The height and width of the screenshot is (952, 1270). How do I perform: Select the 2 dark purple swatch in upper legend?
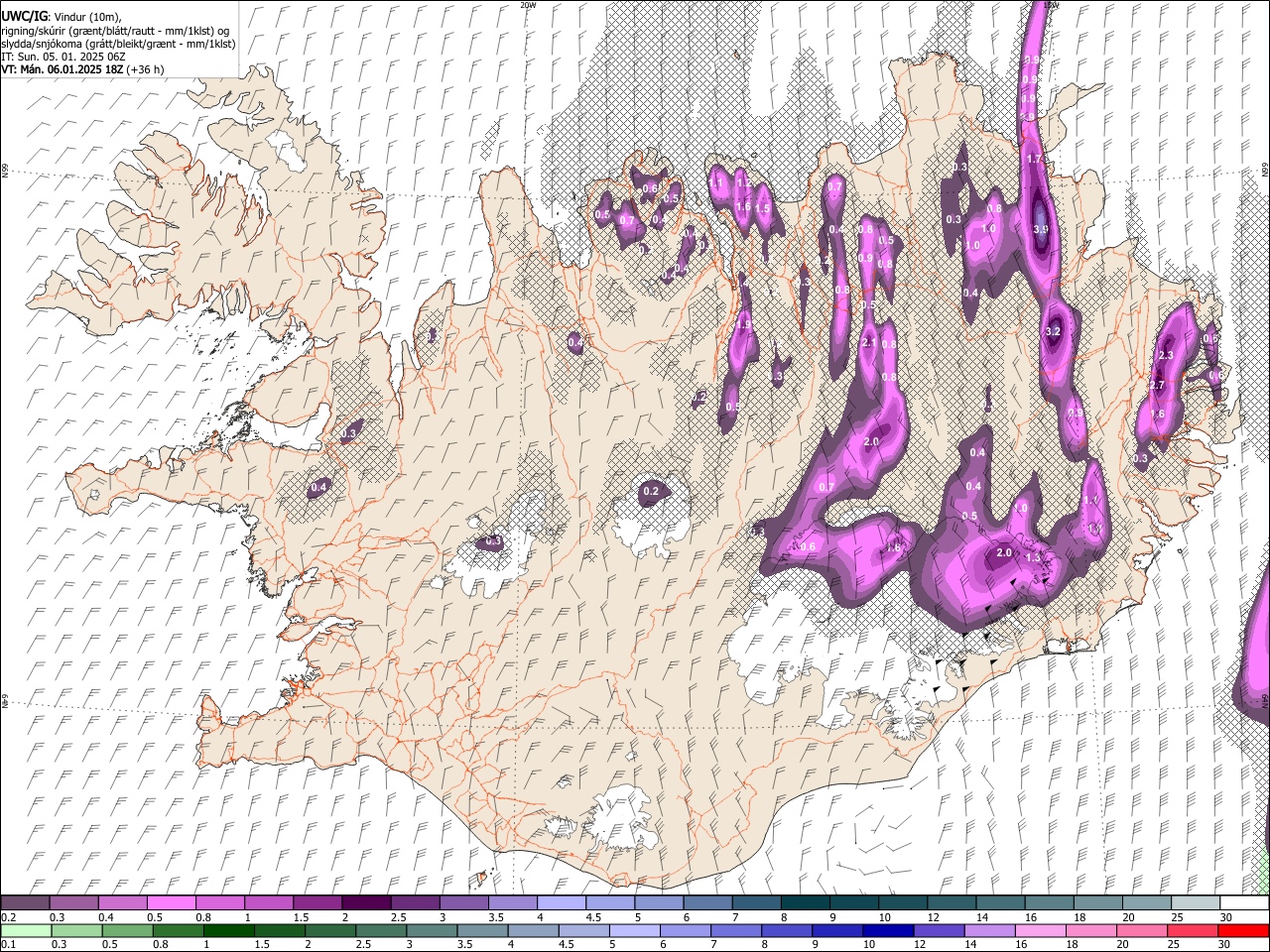point(366,903)
